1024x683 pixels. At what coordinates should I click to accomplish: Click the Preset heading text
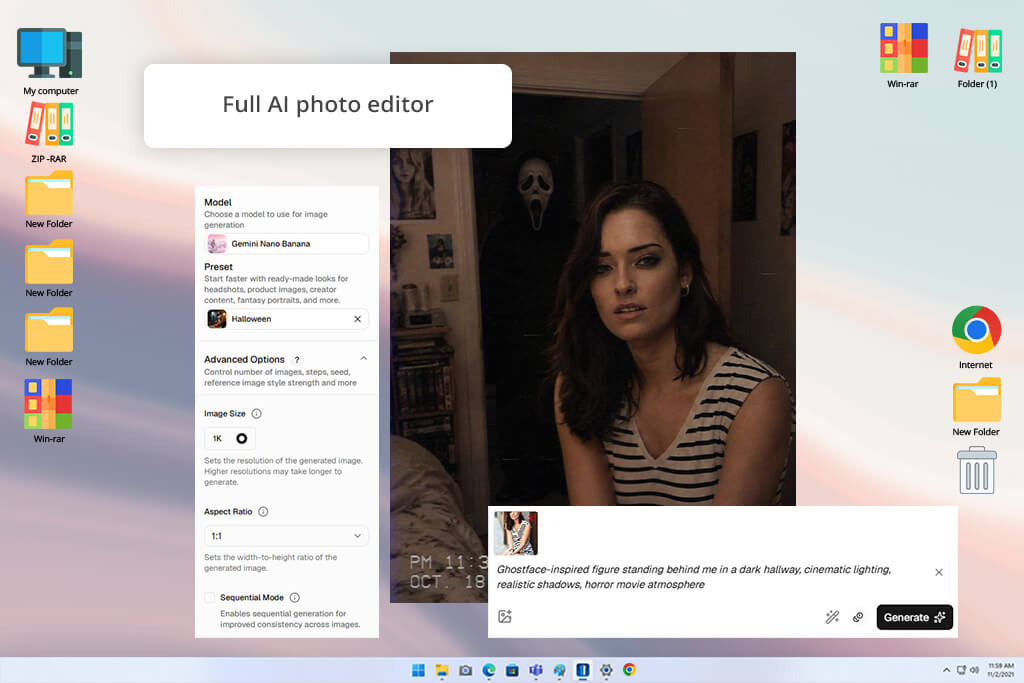[x=218, y=266]
